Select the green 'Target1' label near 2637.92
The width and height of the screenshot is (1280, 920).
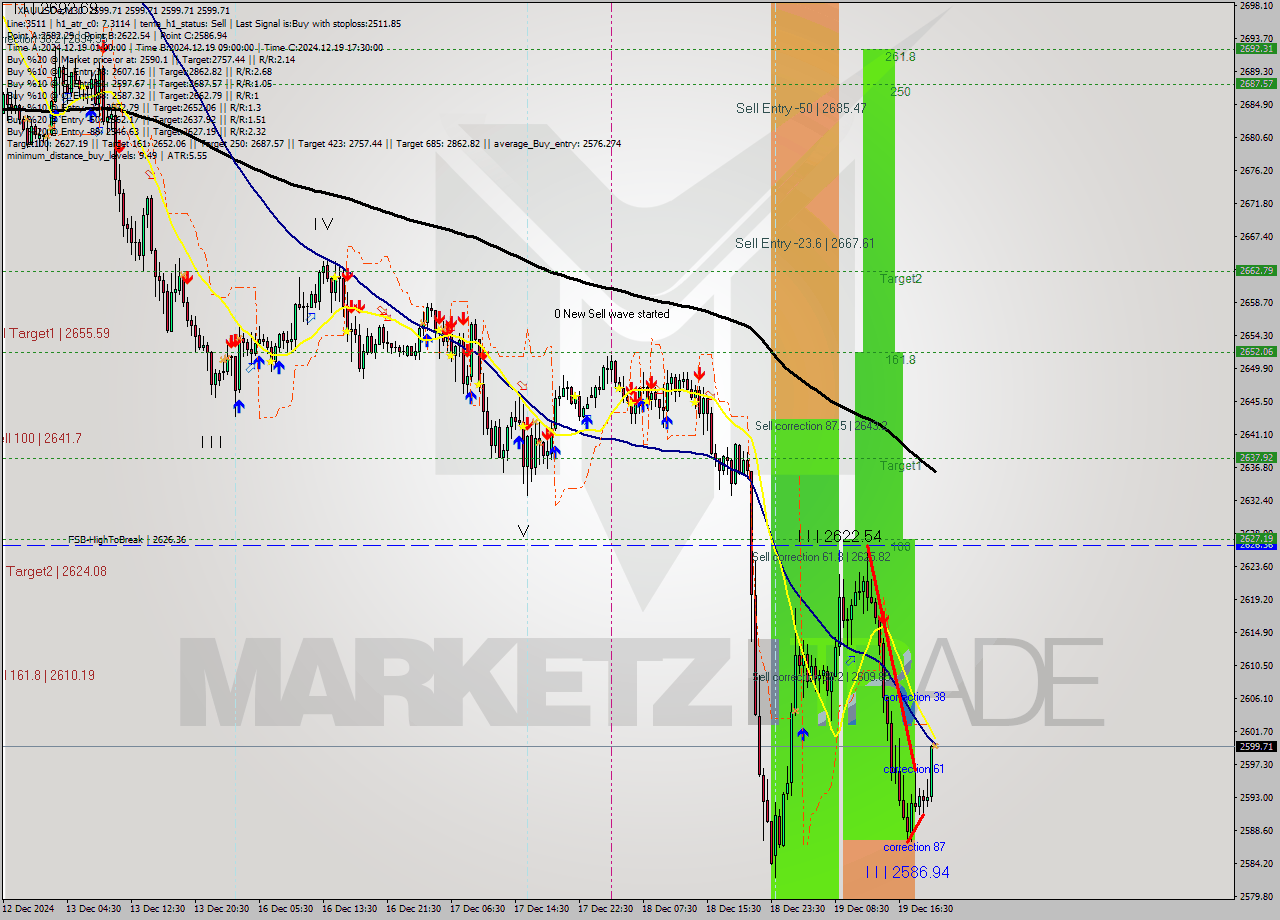[901, 466]
